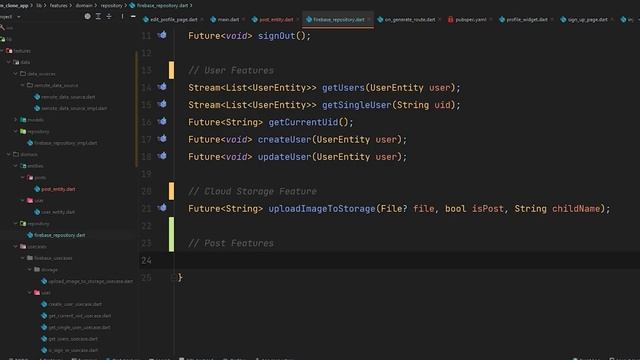Click the Dart file icon of user_entity.dart
Screen dimensions: 640x360
37,212
